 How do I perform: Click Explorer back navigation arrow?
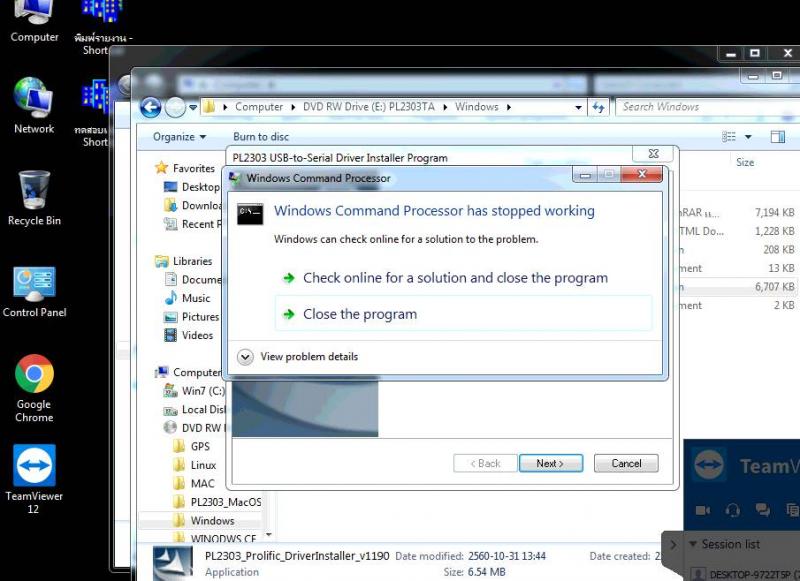click(150, 107)
